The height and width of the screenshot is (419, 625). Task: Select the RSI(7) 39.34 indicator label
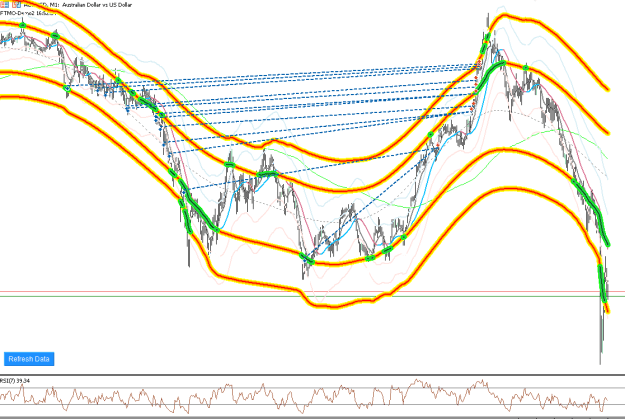click(15, 381)
